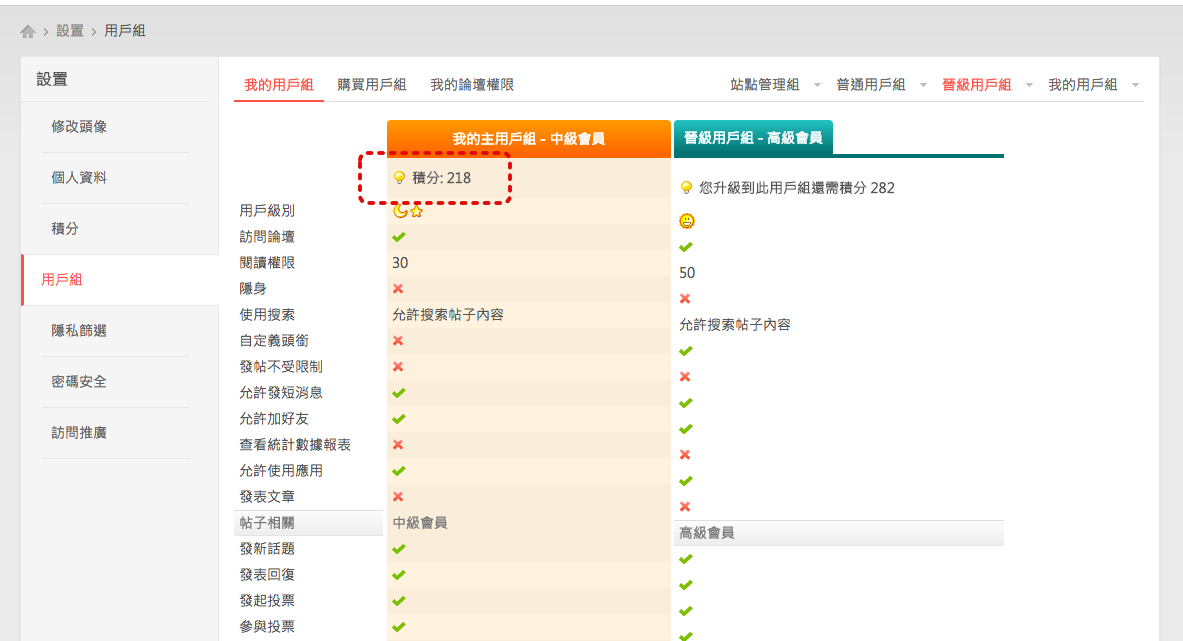
Task: Go to 訪問推廣 sidebar item
Action: click(x=79, y=433)
